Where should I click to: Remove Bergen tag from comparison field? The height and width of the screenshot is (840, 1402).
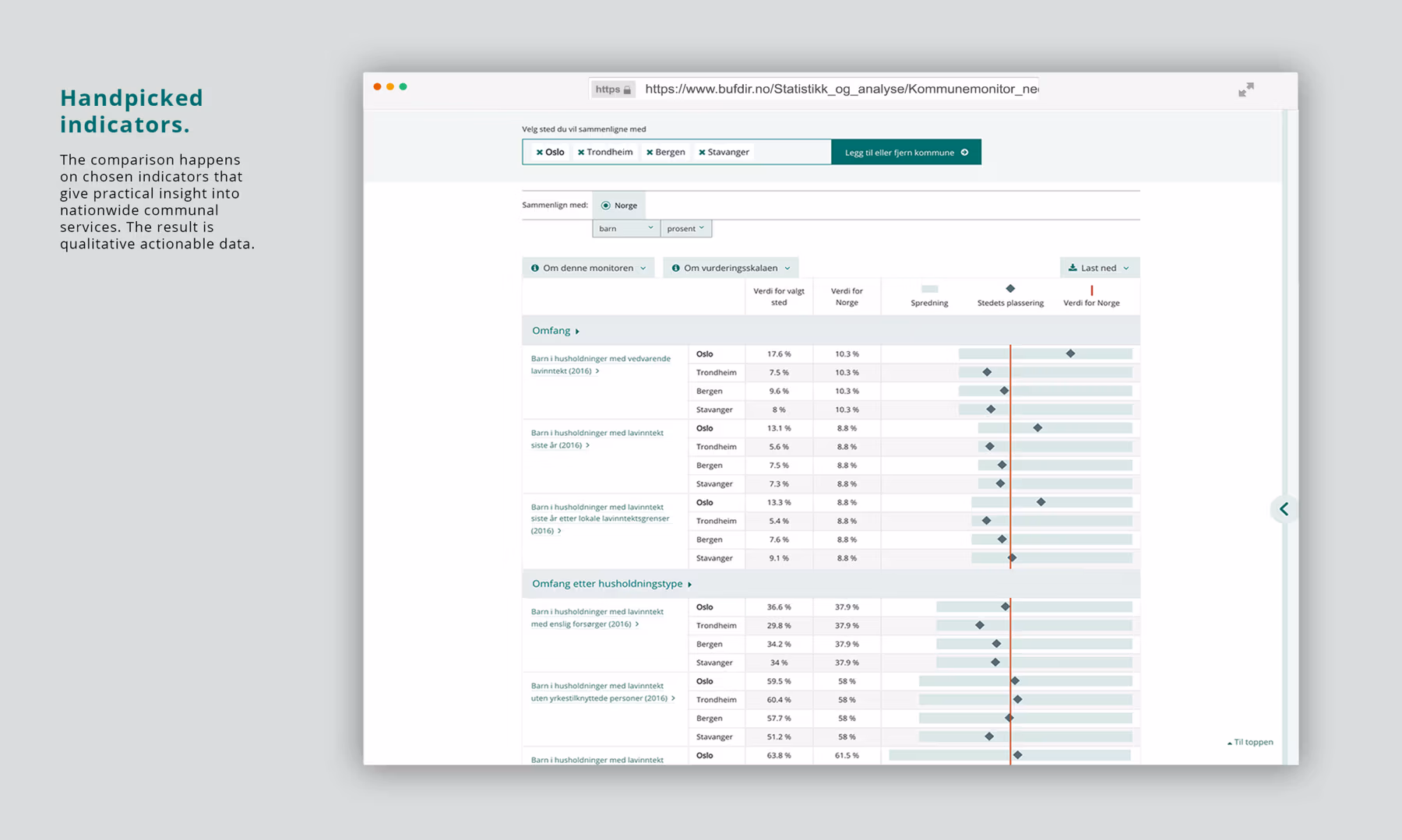point(650,153)
